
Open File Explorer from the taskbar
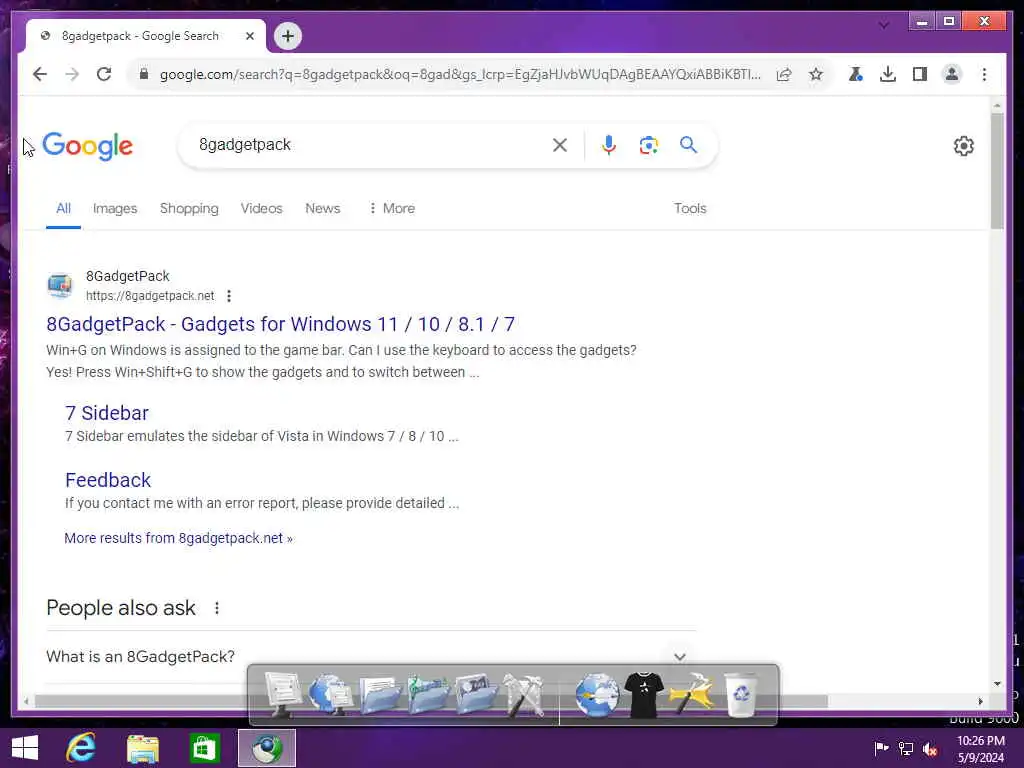pyautogui.click(x=143, y=748)
